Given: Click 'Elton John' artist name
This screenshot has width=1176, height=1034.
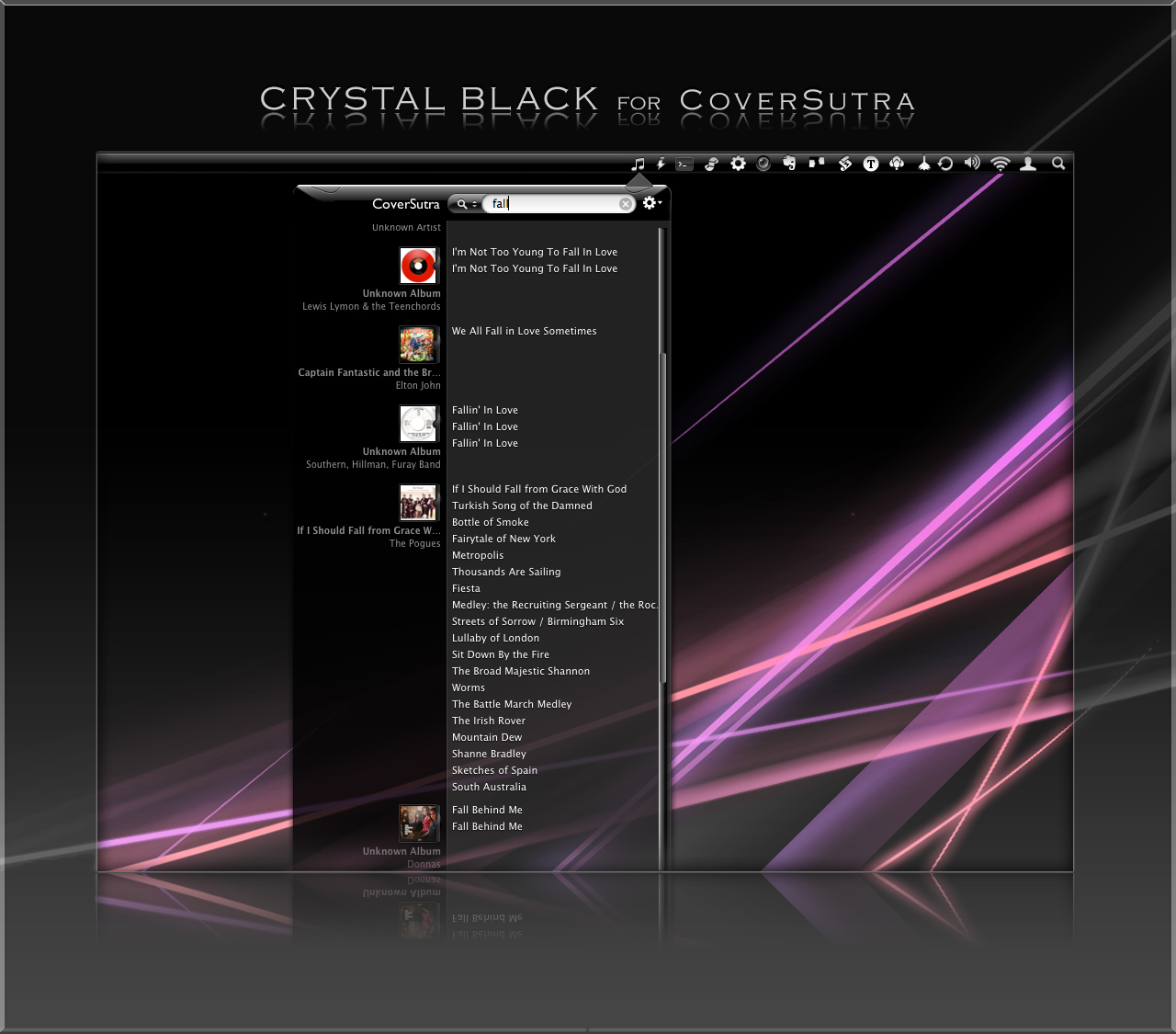Looking at the screenshot, I should point(418,385).
